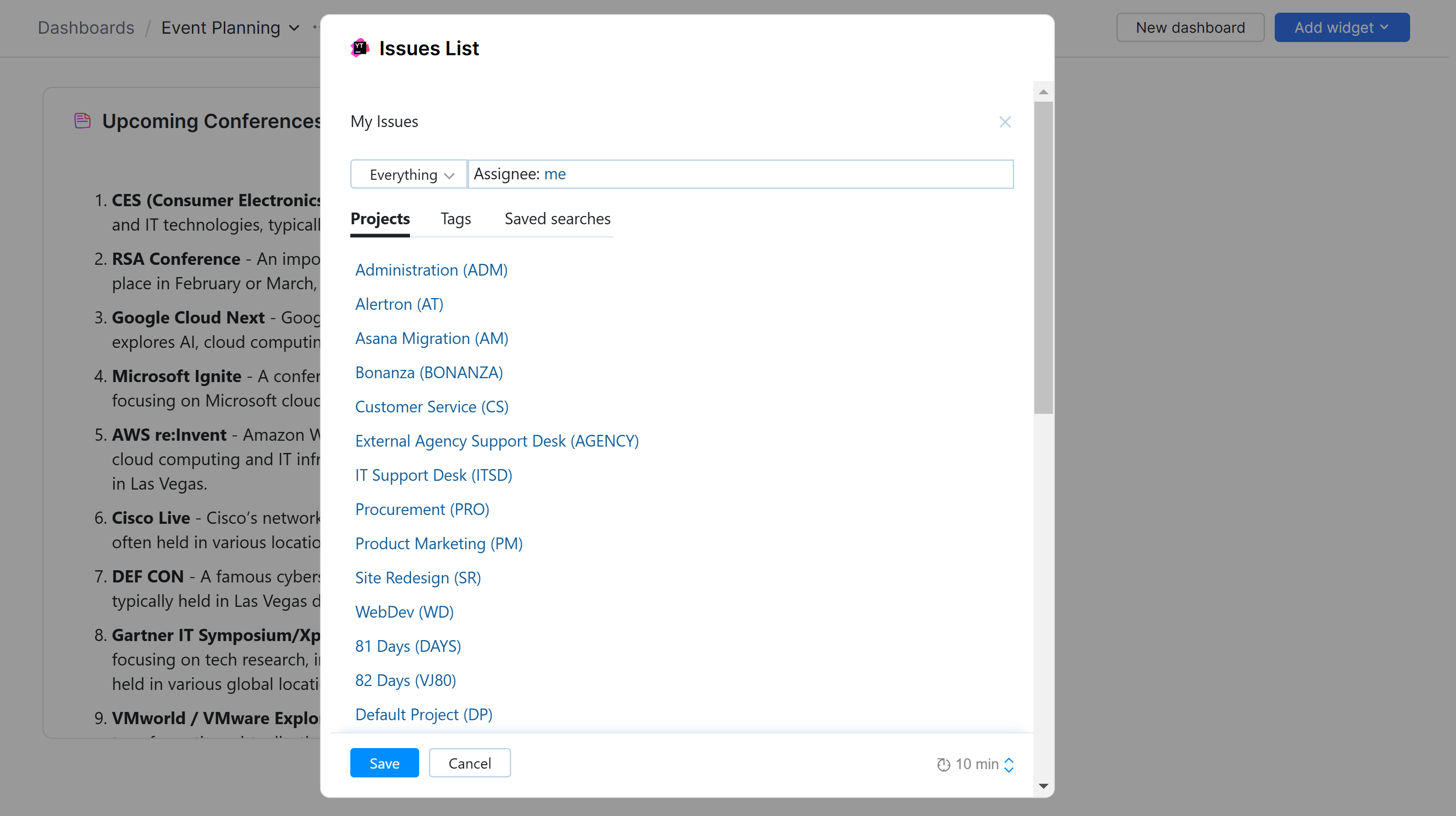
Task: Click the Assignee: me search field
Action: point(740,173)
